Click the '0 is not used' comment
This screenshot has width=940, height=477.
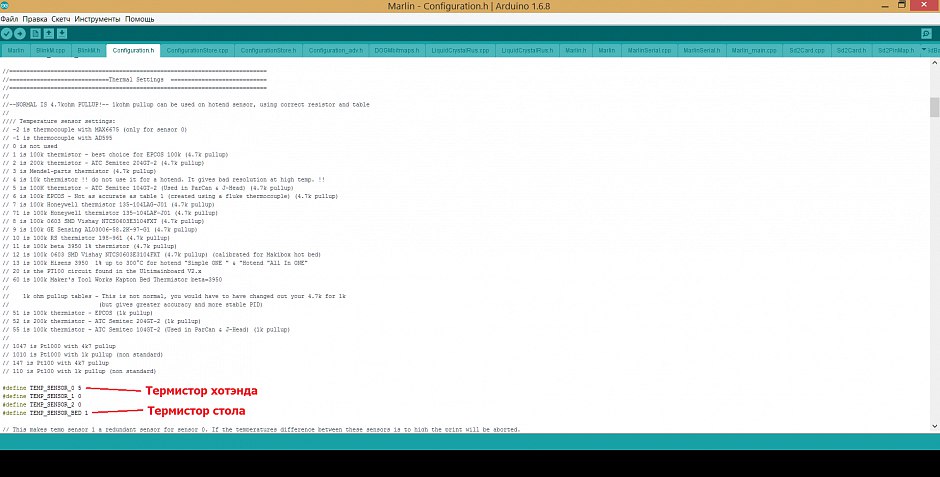(x=30, y=146)
